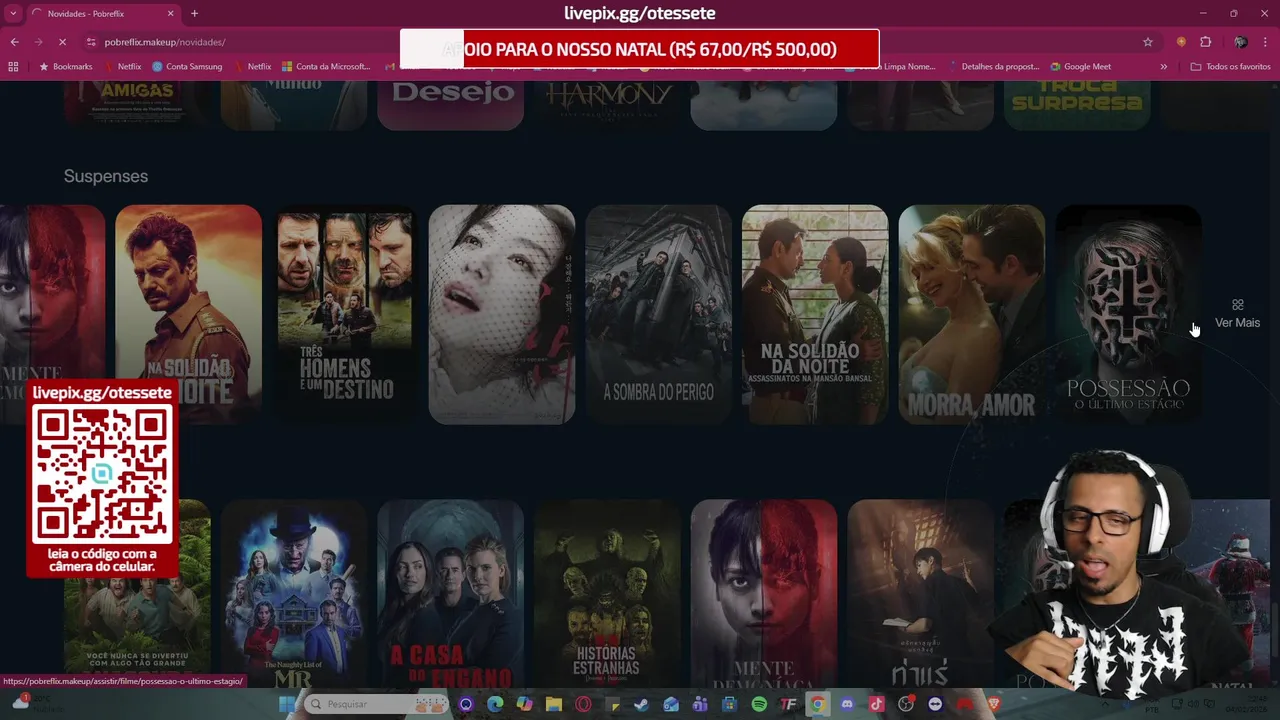
Task: Expand the hidden bookmarks chevron
Action: [1163, 67]
